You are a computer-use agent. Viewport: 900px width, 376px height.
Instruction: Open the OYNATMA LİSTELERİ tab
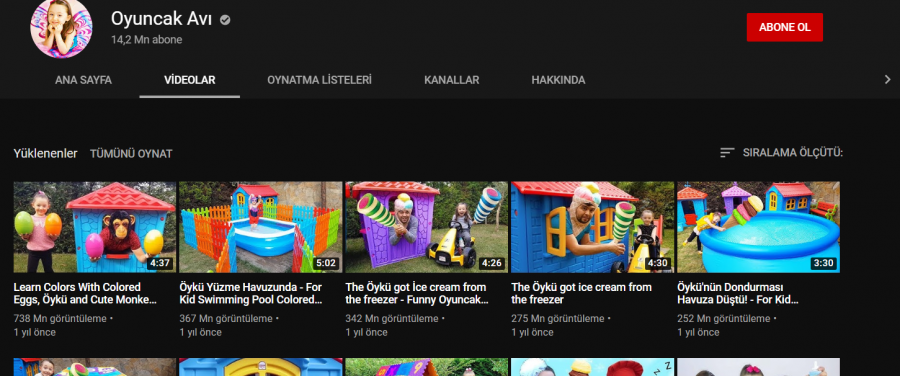click(319, 80)
